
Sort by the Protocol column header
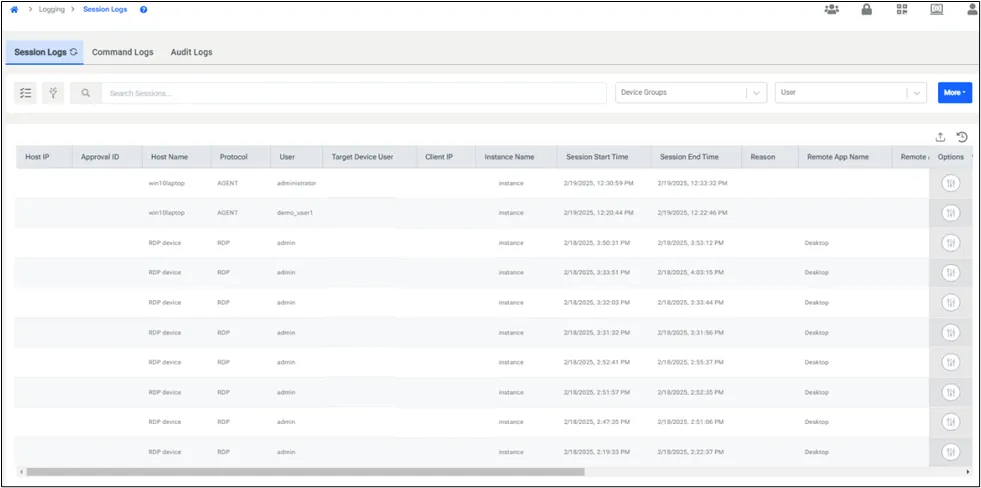point(241,157)
